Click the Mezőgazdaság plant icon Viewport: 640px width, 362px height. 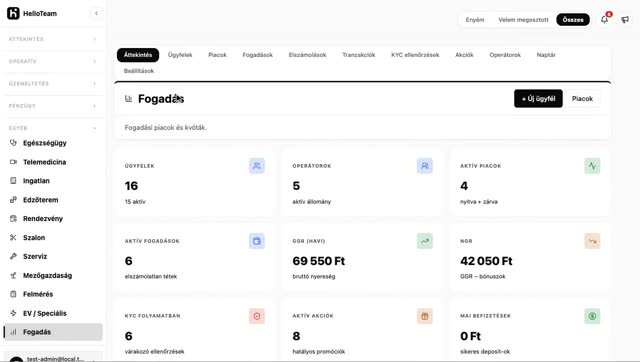click(13, 275)
